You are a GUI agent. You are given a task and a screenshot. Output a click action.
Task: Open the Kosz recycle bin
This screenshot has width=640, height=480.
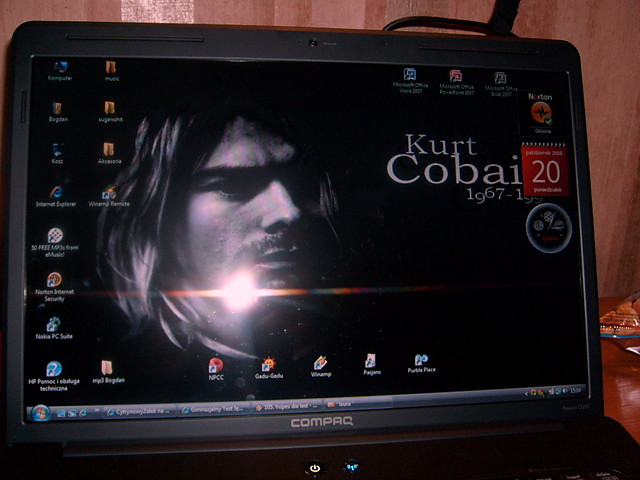click(57, 153)
